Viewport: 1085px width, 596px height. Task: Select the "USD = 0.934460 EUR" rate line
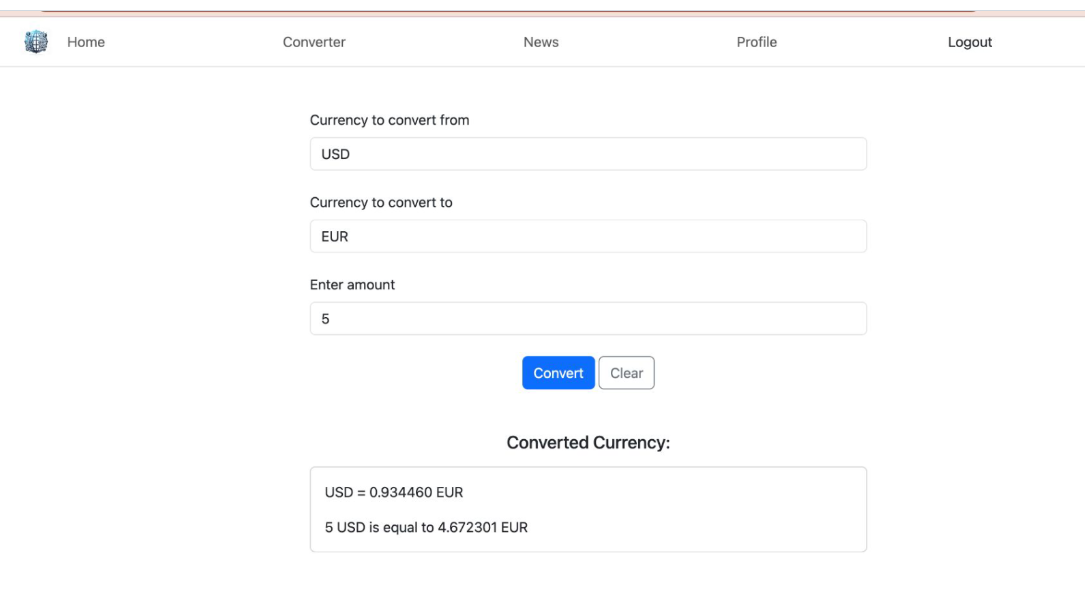(394, 493)
